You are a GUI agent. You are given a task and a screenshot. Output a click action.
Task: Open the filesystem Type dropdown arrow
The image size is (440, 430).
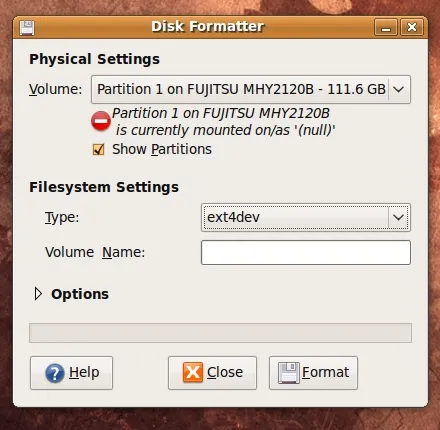point(398,217)
